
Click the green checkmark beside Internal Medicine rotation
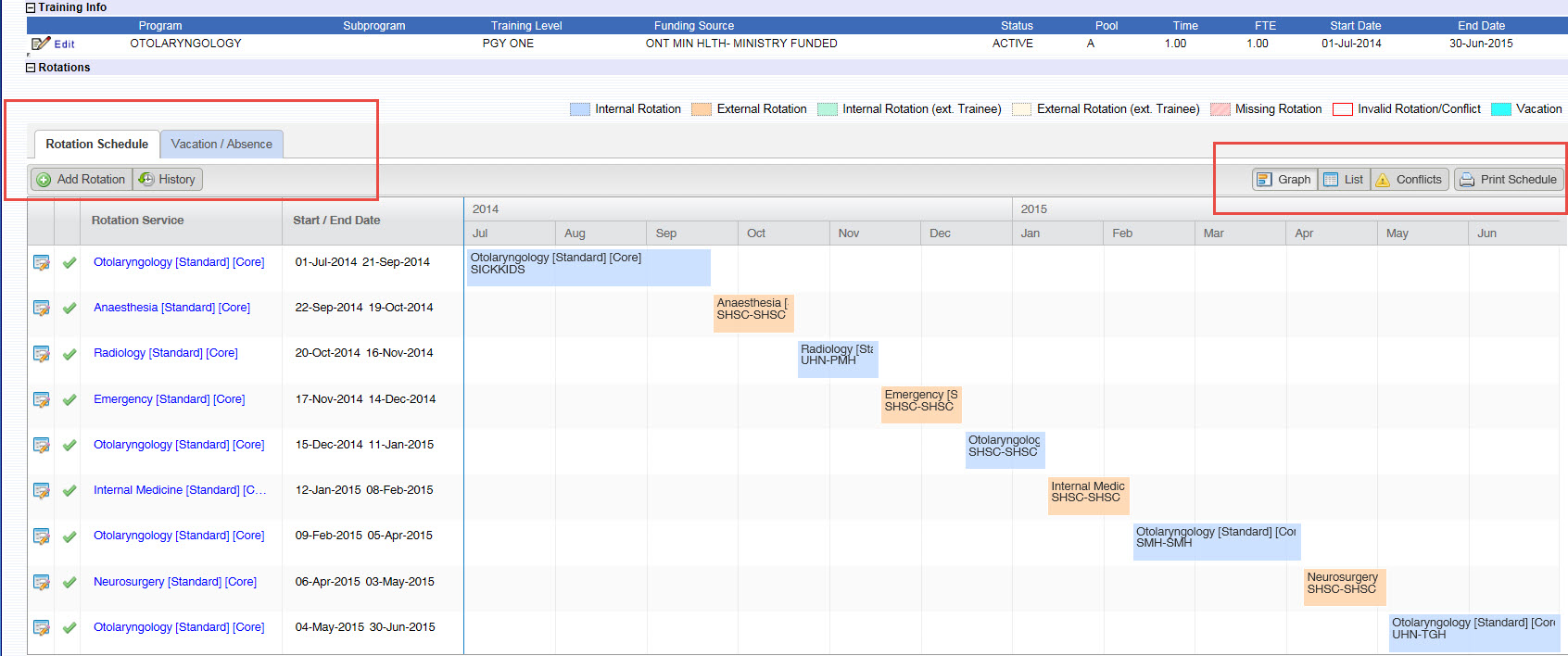(x=70, y=490)
